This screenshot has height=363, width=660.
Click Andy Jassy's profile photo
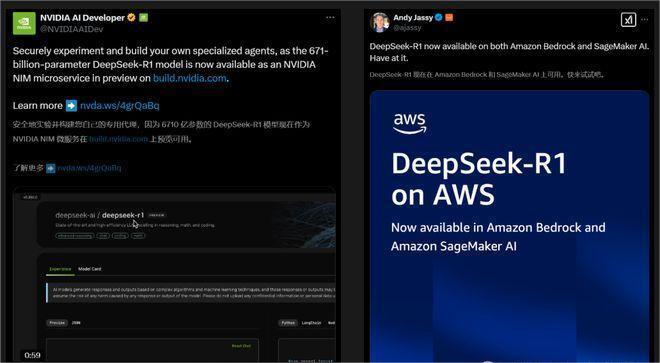coord(380,22)
